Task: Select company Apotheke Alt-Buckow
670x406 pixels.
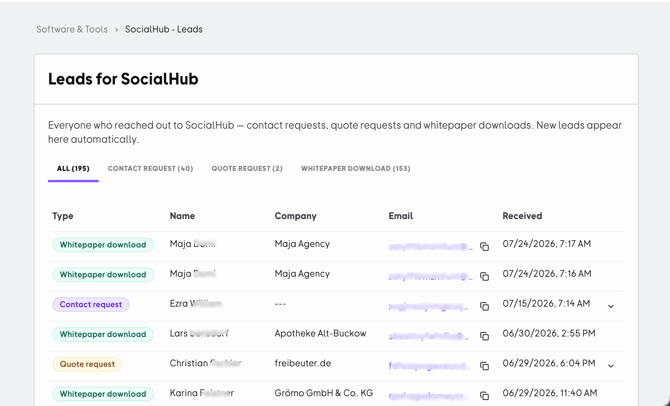Action: [320, 333]
